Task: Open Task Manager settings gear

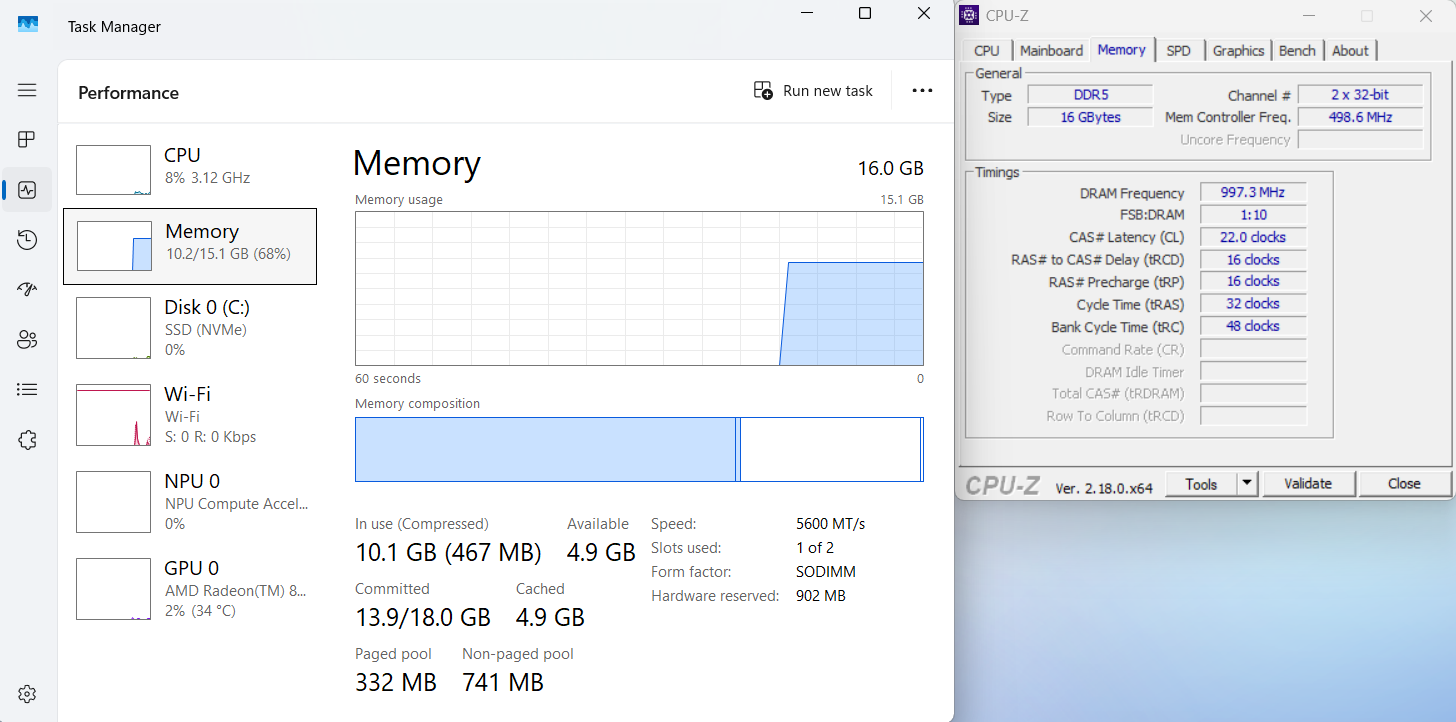Action: tap(27, 694)
